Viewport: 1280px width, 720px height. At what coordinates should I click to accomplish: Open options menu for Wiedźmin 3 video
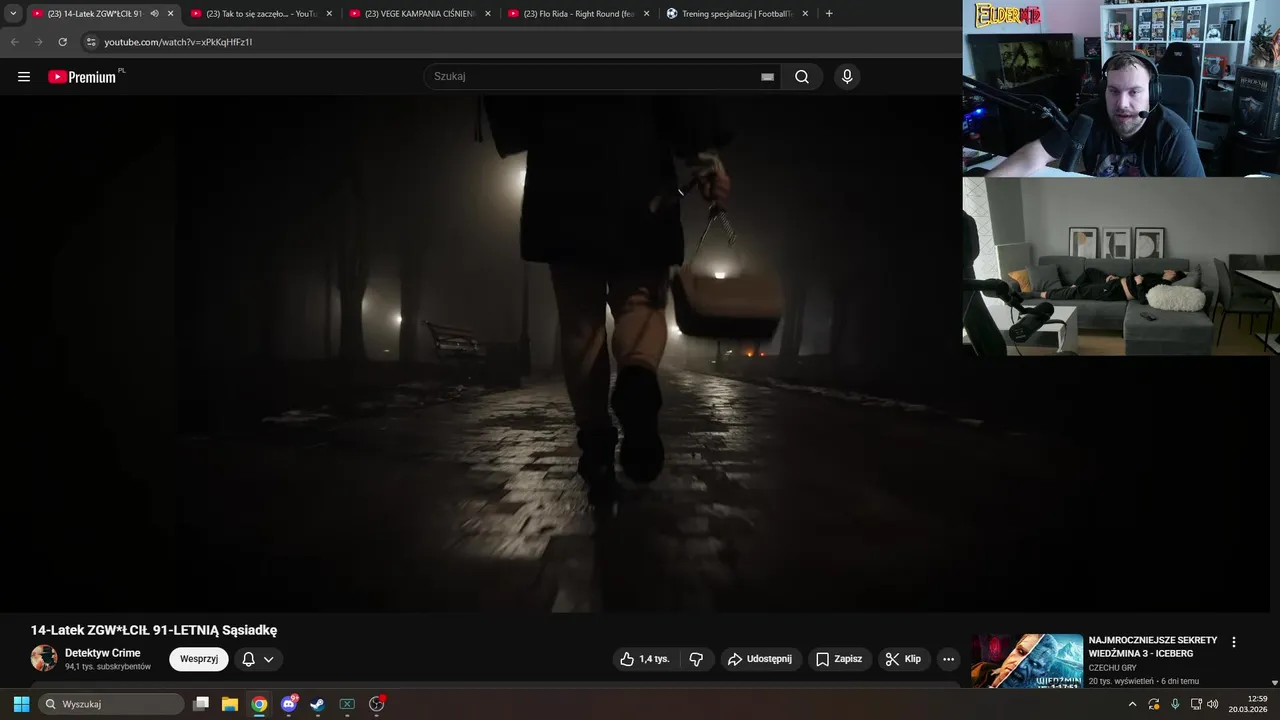click(1233, 642)
